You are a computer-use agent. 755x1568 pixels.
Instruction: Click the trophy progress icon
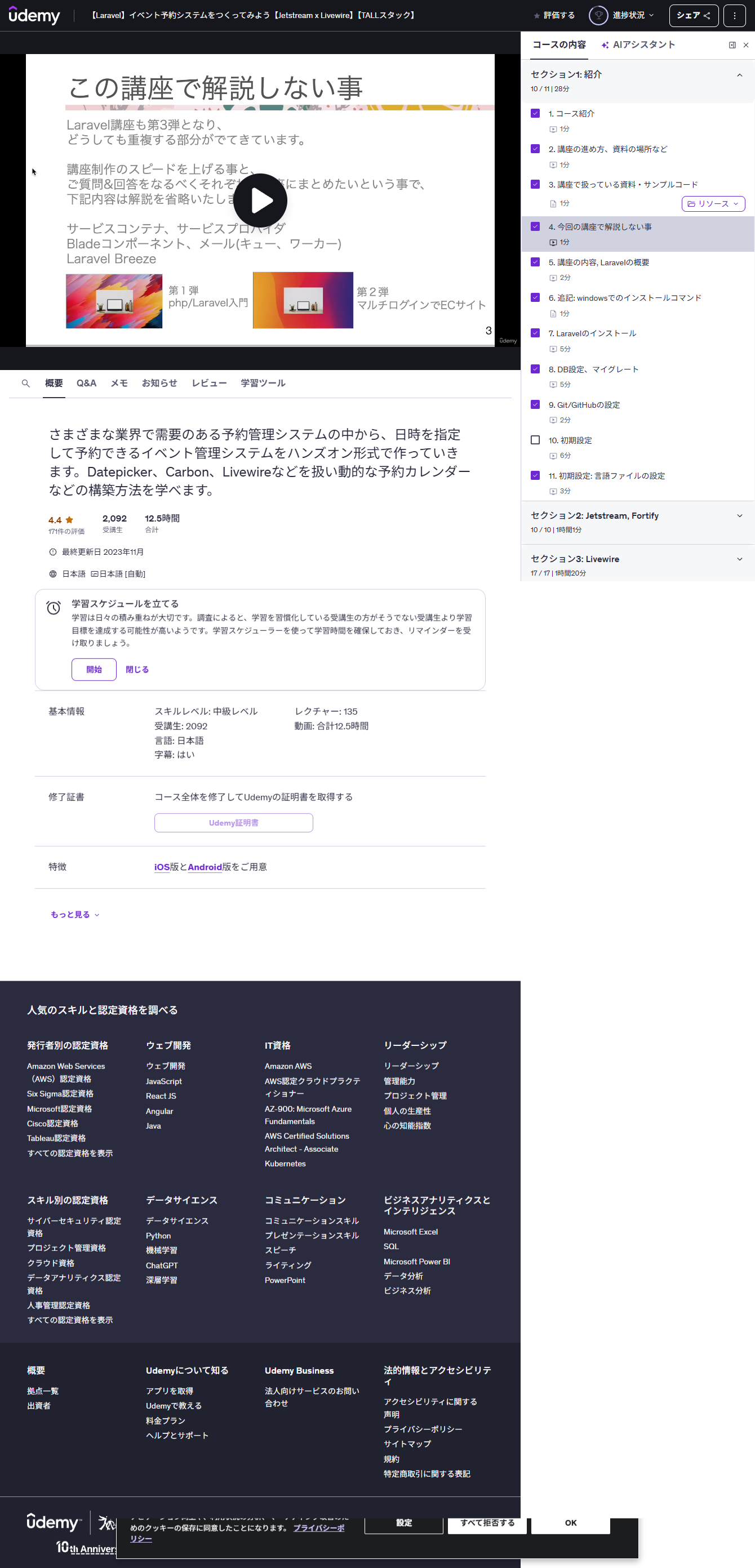click(x=598, y=15)
